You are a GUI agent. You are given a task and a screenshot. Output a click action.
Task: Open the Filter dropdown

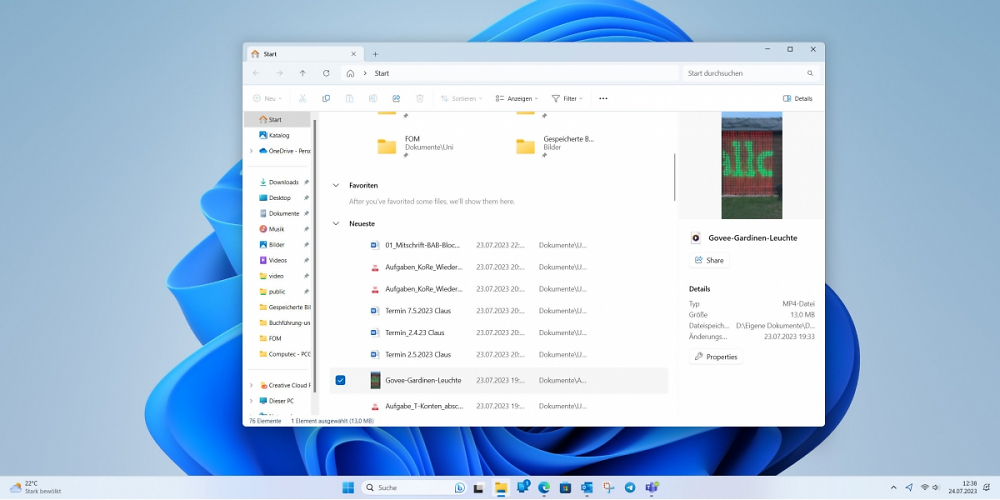[x=567, y=99]
